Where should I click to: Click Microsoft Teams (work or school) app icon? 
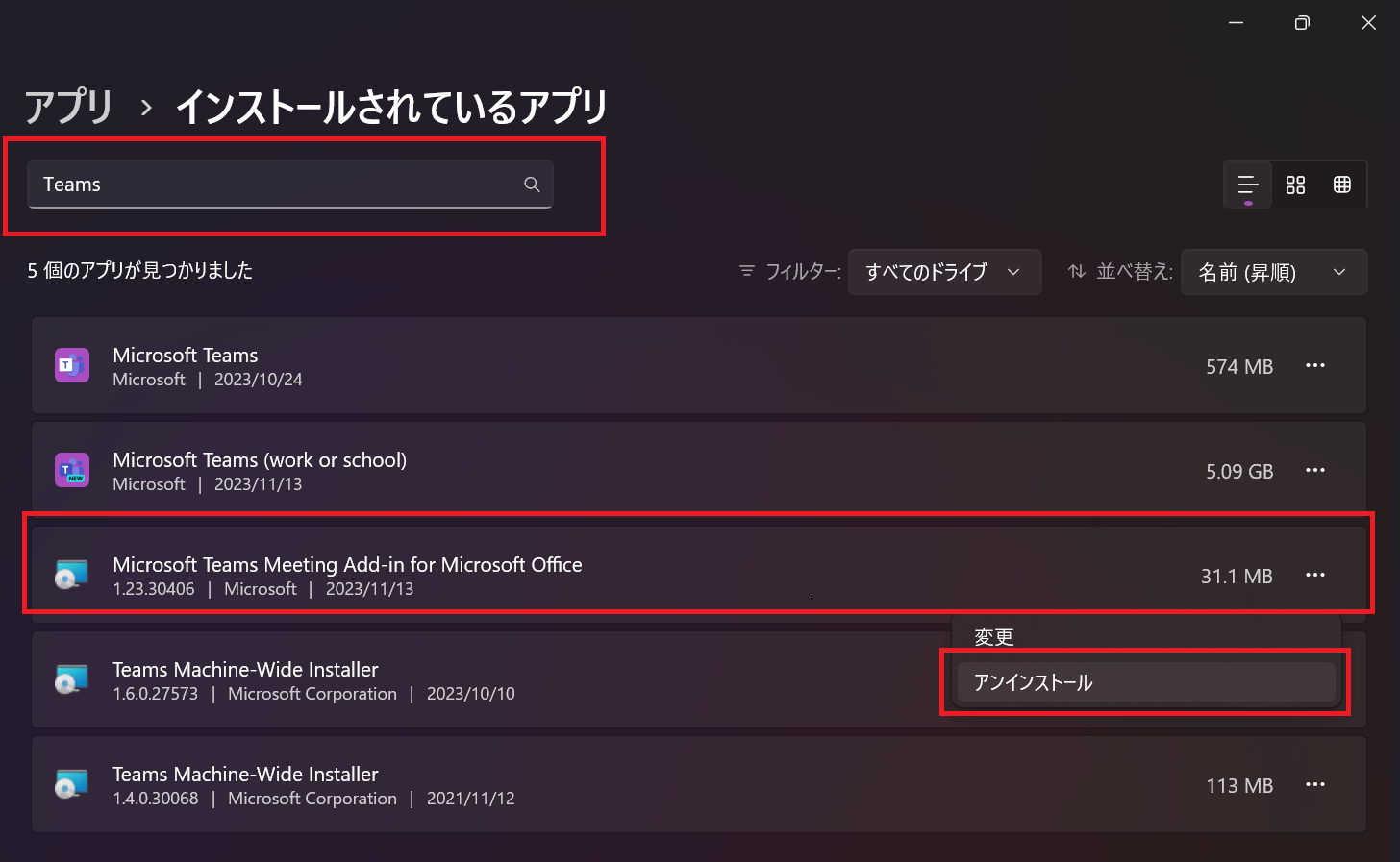pos(72,470)
